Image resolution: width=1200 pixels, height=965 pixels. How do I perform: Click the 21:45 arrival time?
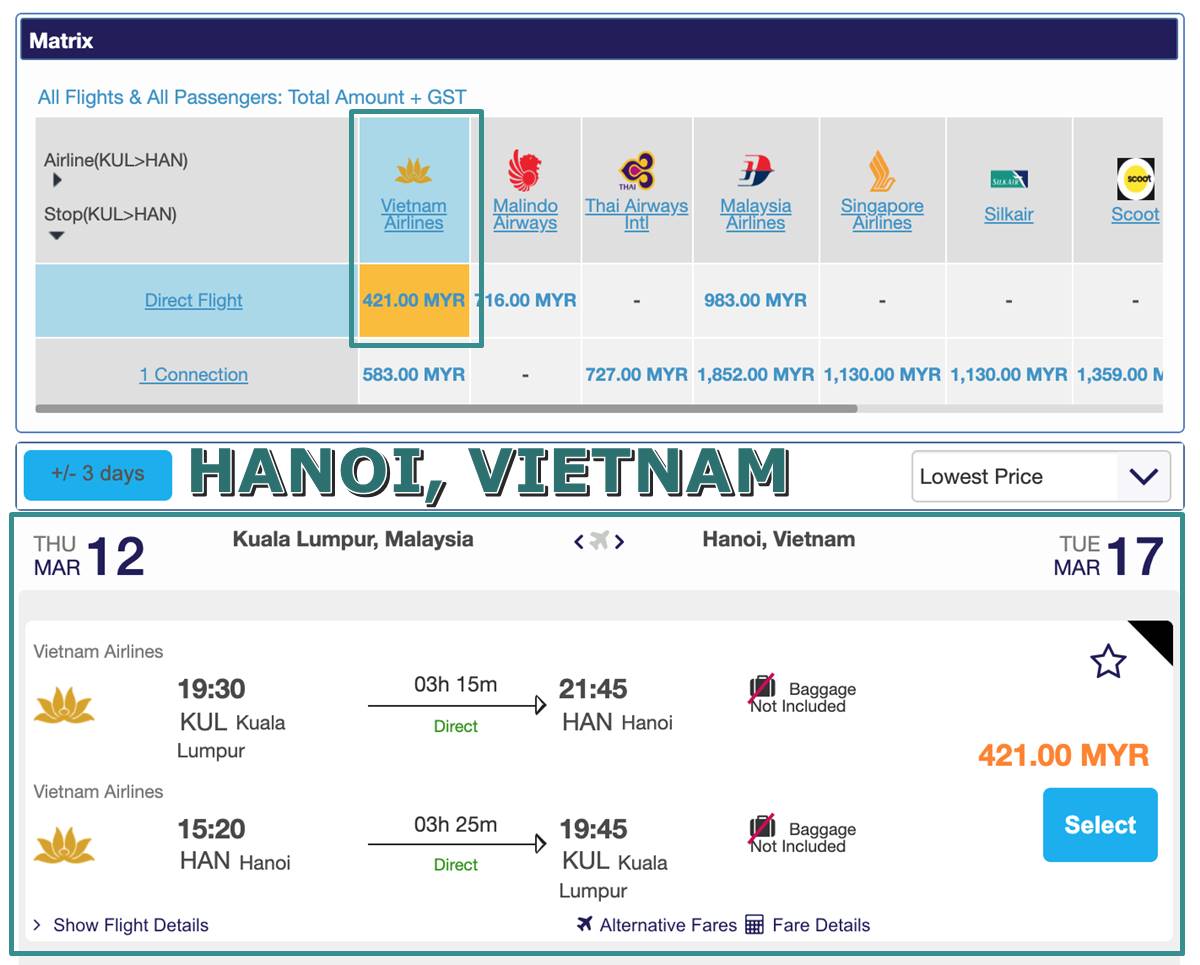click(x=594, y=689)
